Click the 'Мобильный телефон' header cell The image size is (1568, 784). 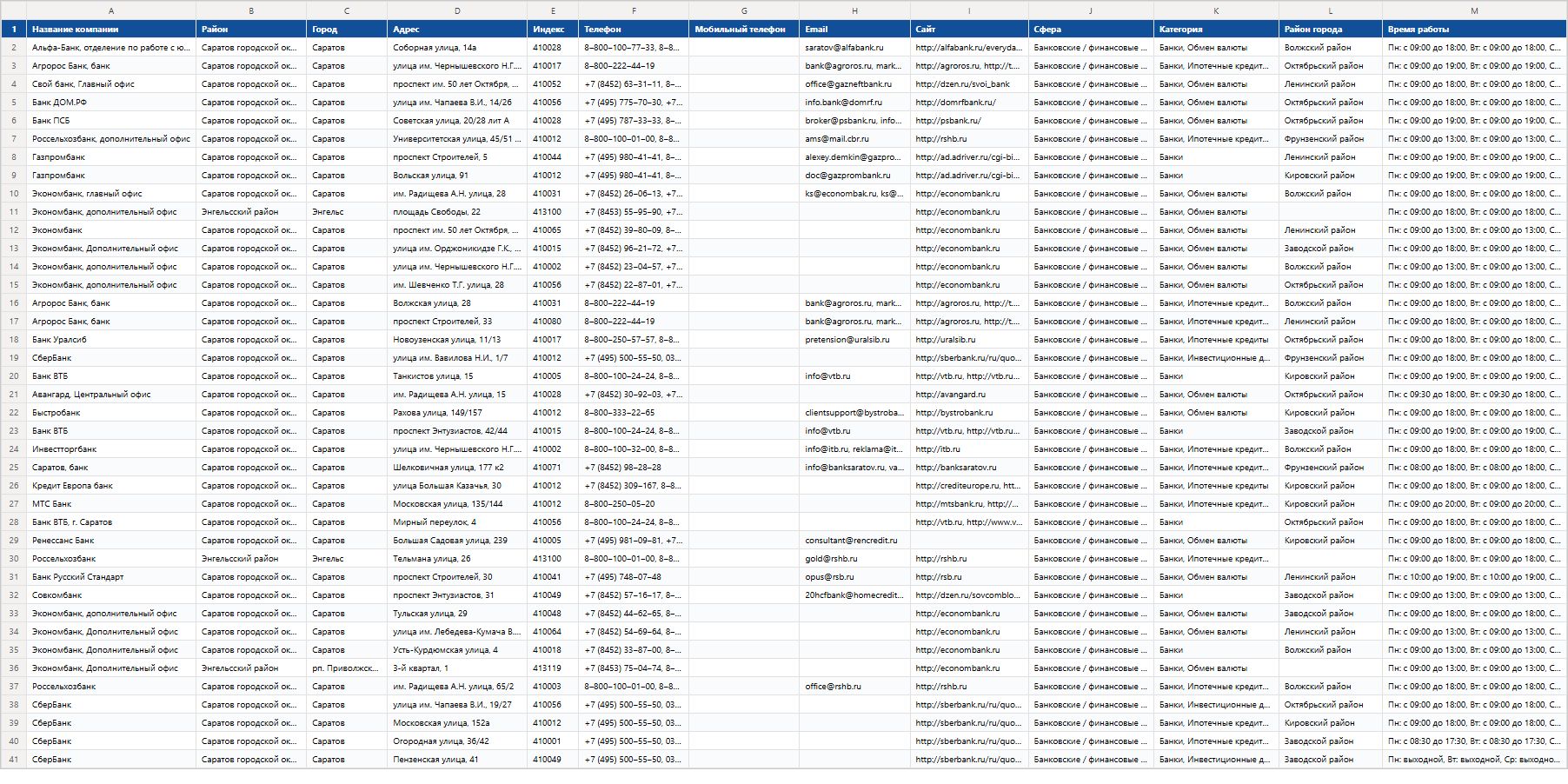744,30
